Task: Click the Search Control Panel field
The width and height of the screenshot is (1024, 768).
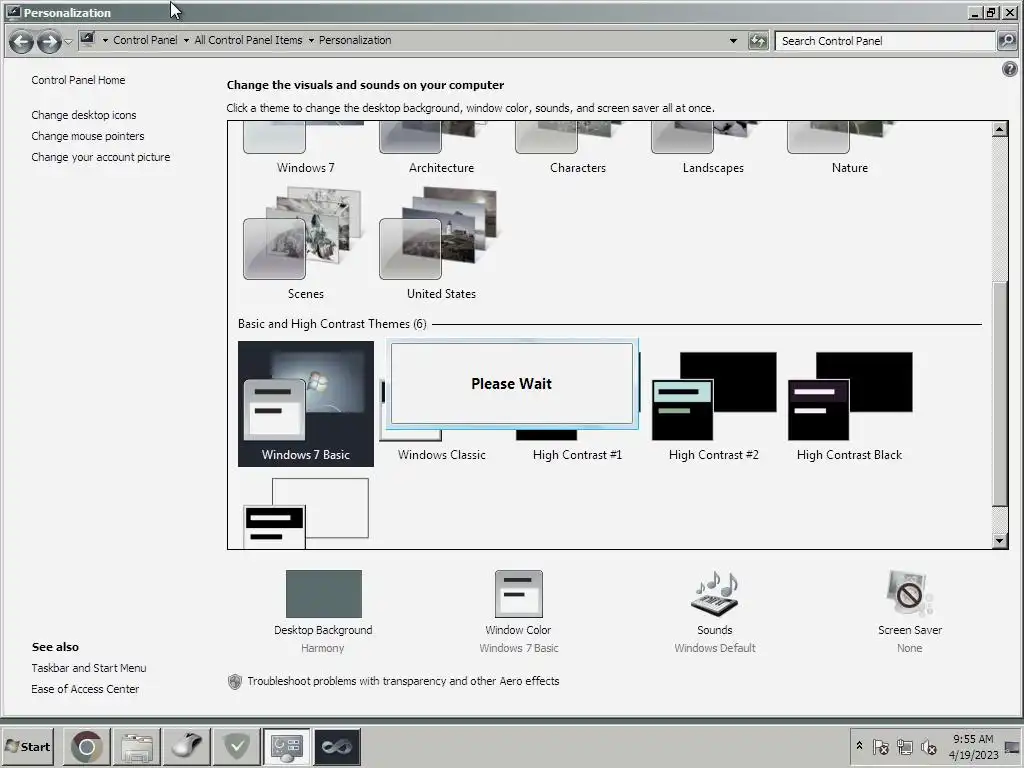Action: (x=884, y=40)
